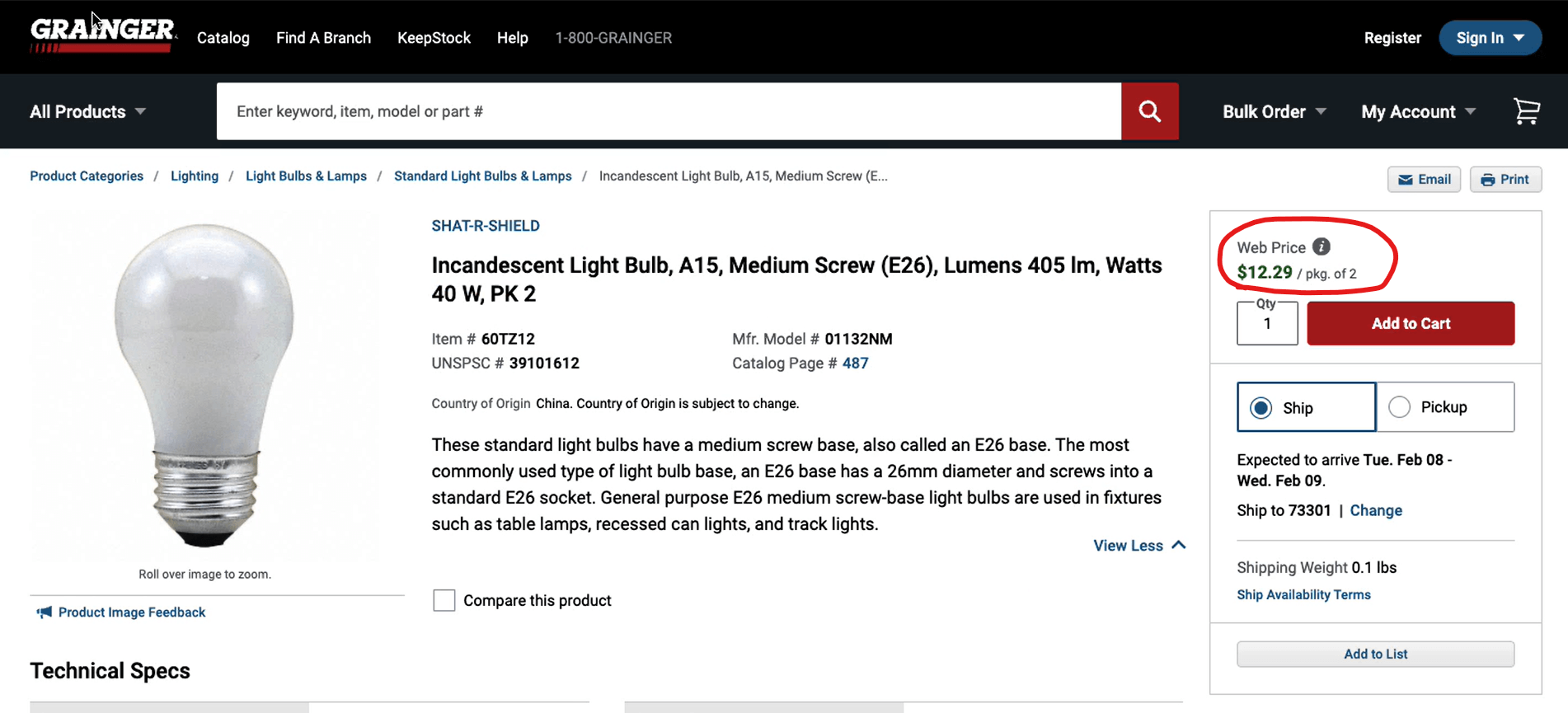The width and height of the screenshot is (1568, 713).
Task: Click the Print printer button
Action: 1505,179
